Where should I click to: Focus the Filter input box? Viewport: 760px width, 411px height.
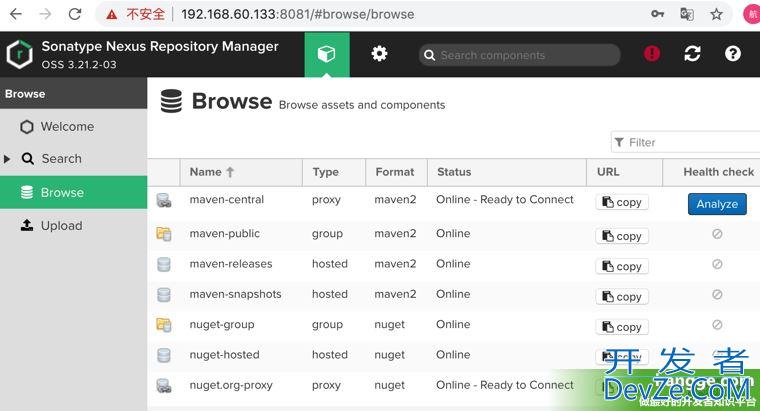685,142
